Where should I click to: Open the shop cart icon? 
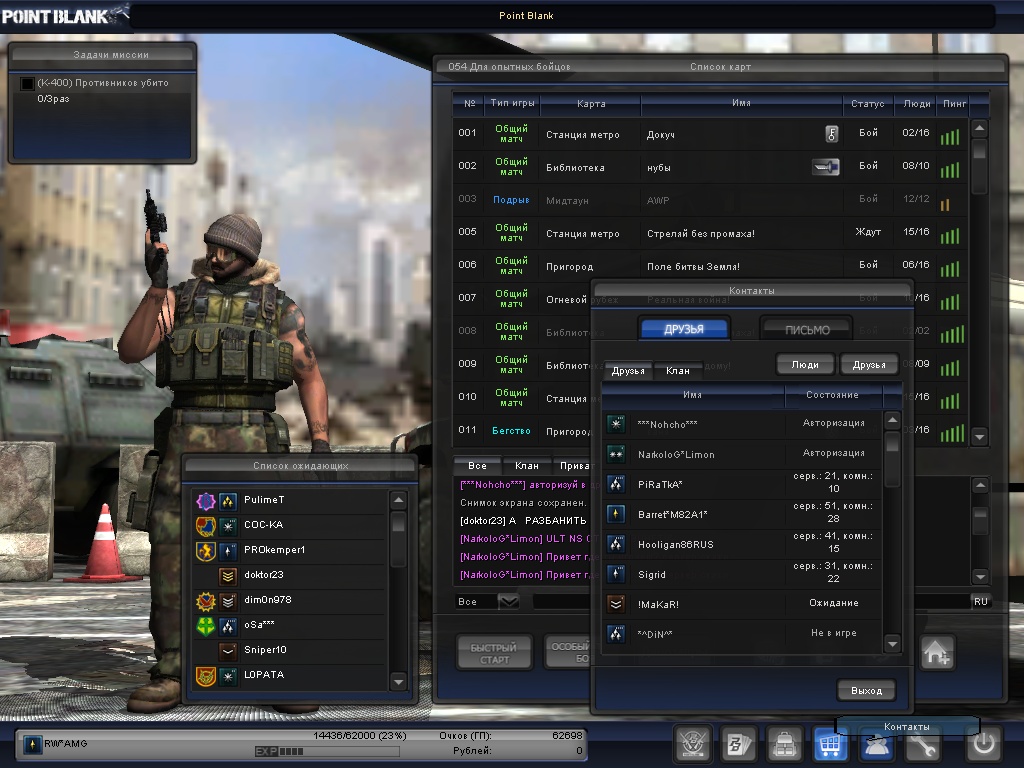click(828, 745)
